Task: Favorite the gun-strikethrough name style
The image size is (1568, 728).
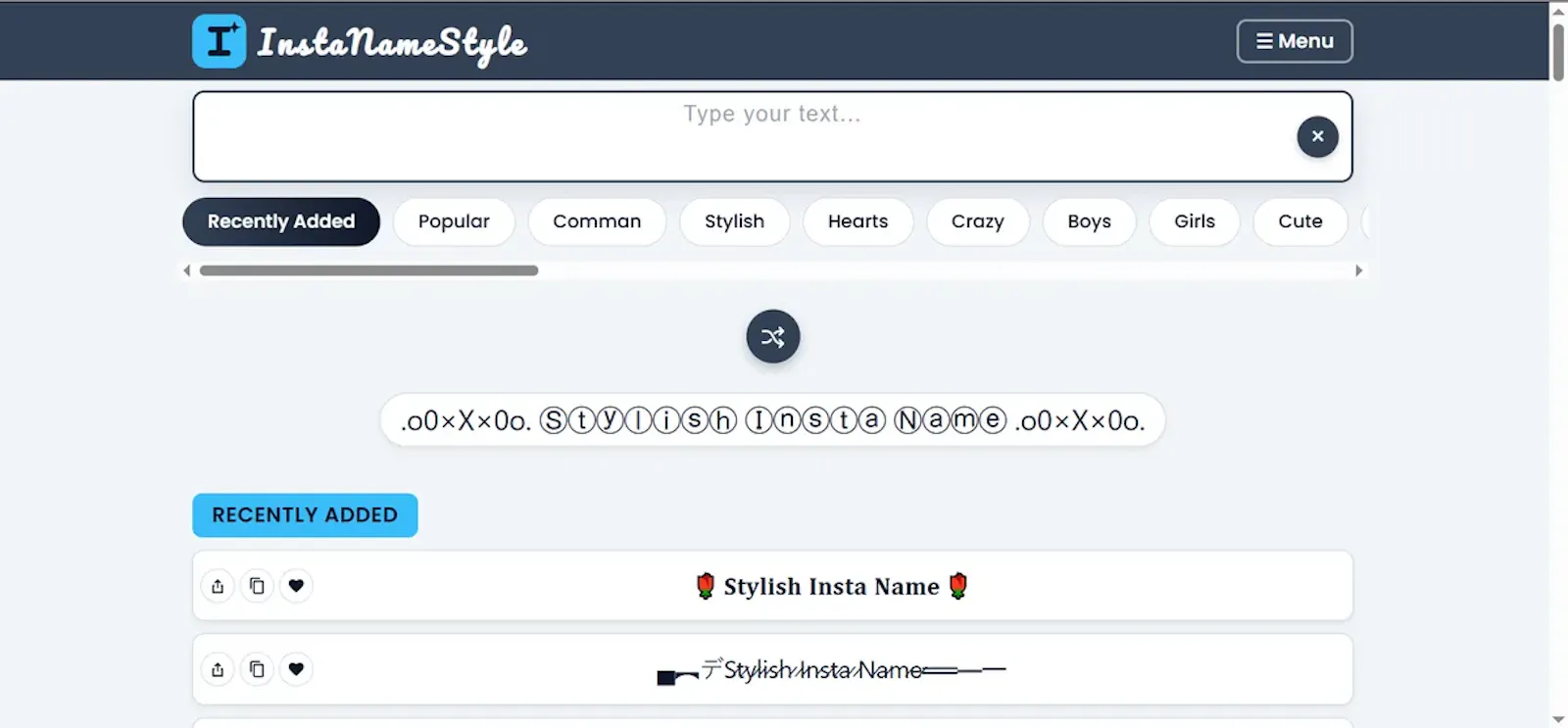Action: pyautogui.click(x=296, y=669)
